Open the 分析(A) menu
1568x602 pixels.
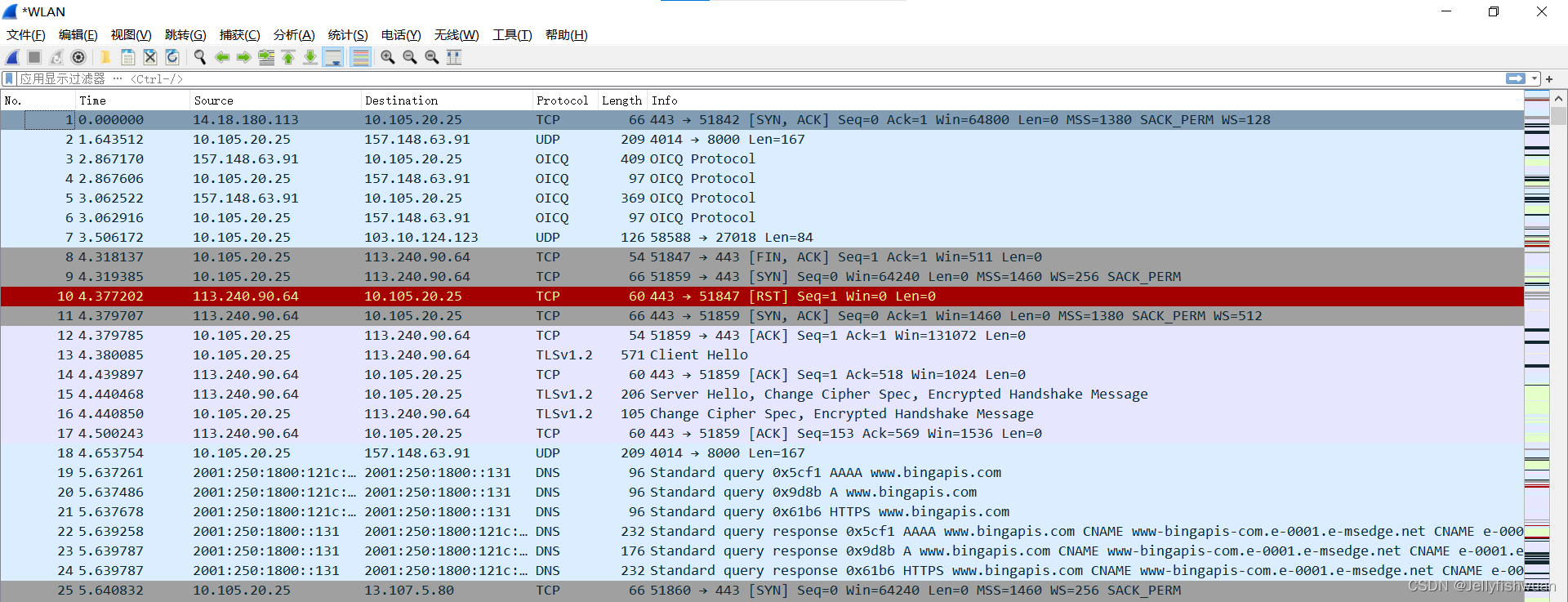pos(294,34)
